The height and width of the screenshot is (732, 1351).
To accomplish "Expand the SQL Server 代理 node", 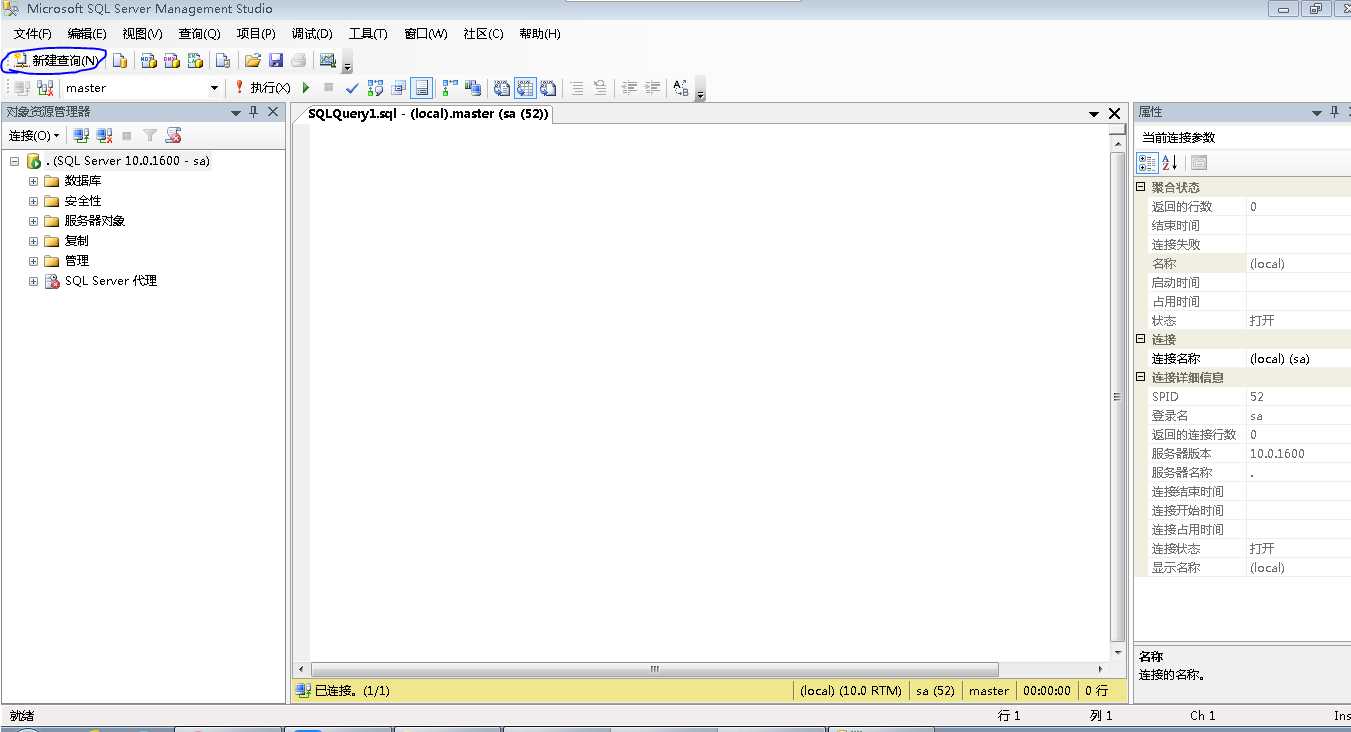I will click(x=33, y=281).
